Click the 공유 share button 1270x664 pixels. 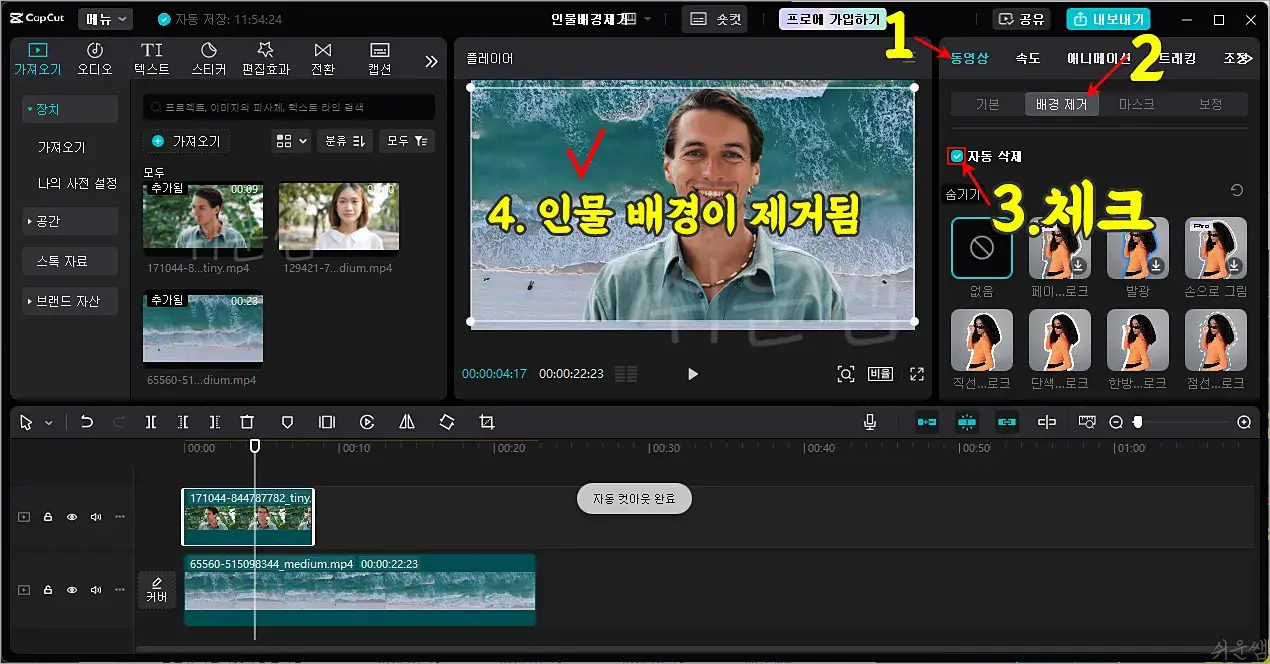[x=1022, y=19]
